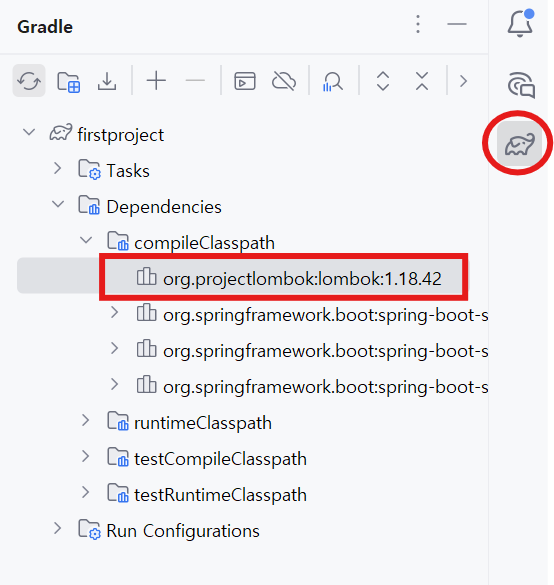Collapse the compileClasspath node
The image size is (554, 585).
coord(86,240)
